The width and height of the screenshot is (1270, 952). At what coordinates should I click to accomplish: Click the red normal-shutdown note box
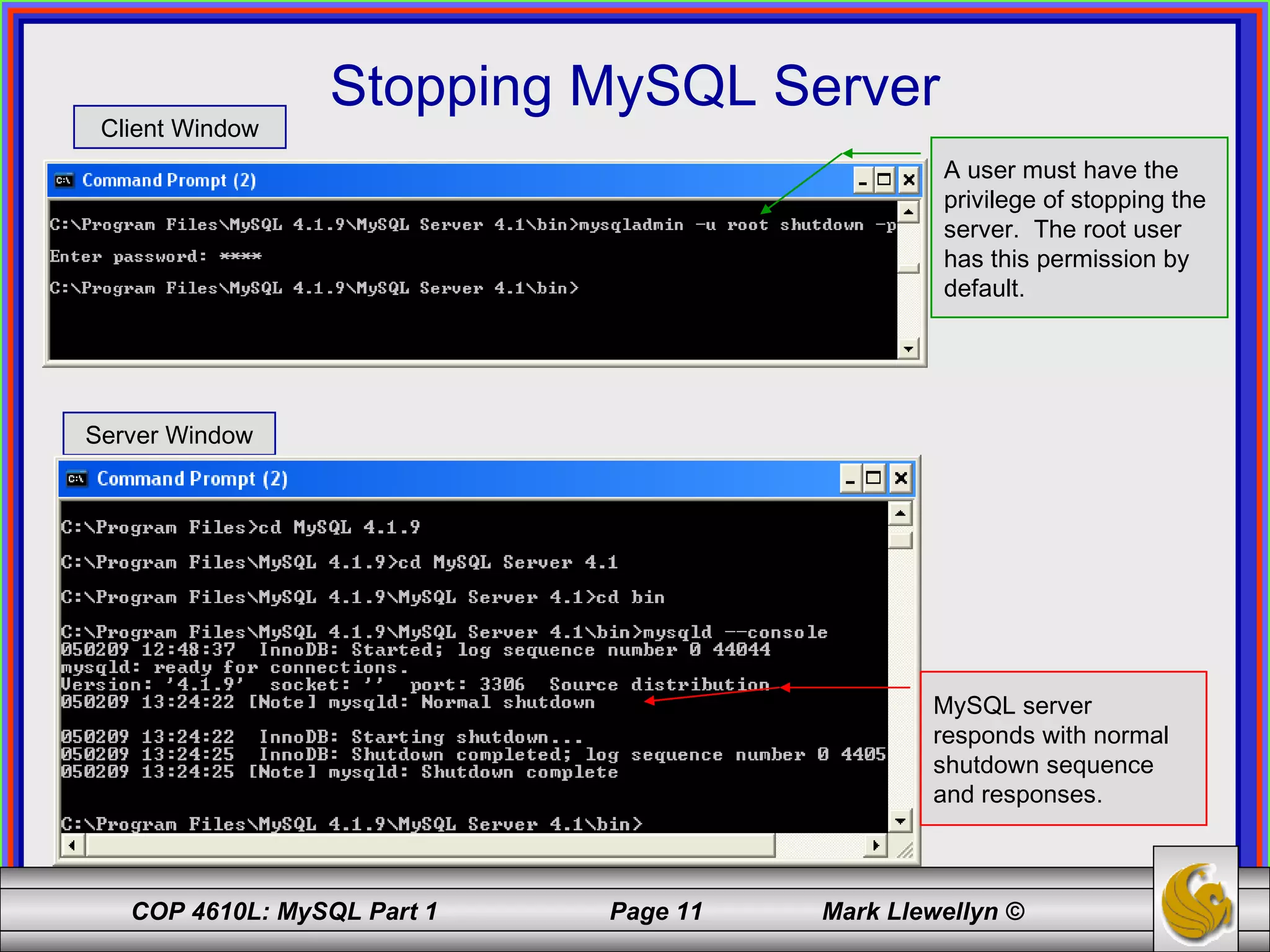tap(1064, 748)
